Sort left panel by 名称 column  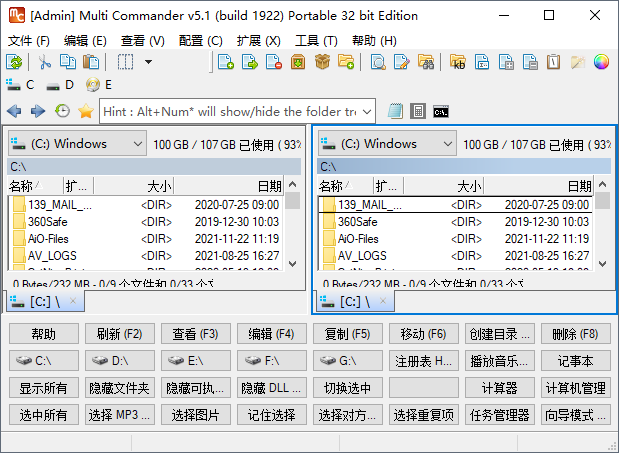(x=35, y=185)
